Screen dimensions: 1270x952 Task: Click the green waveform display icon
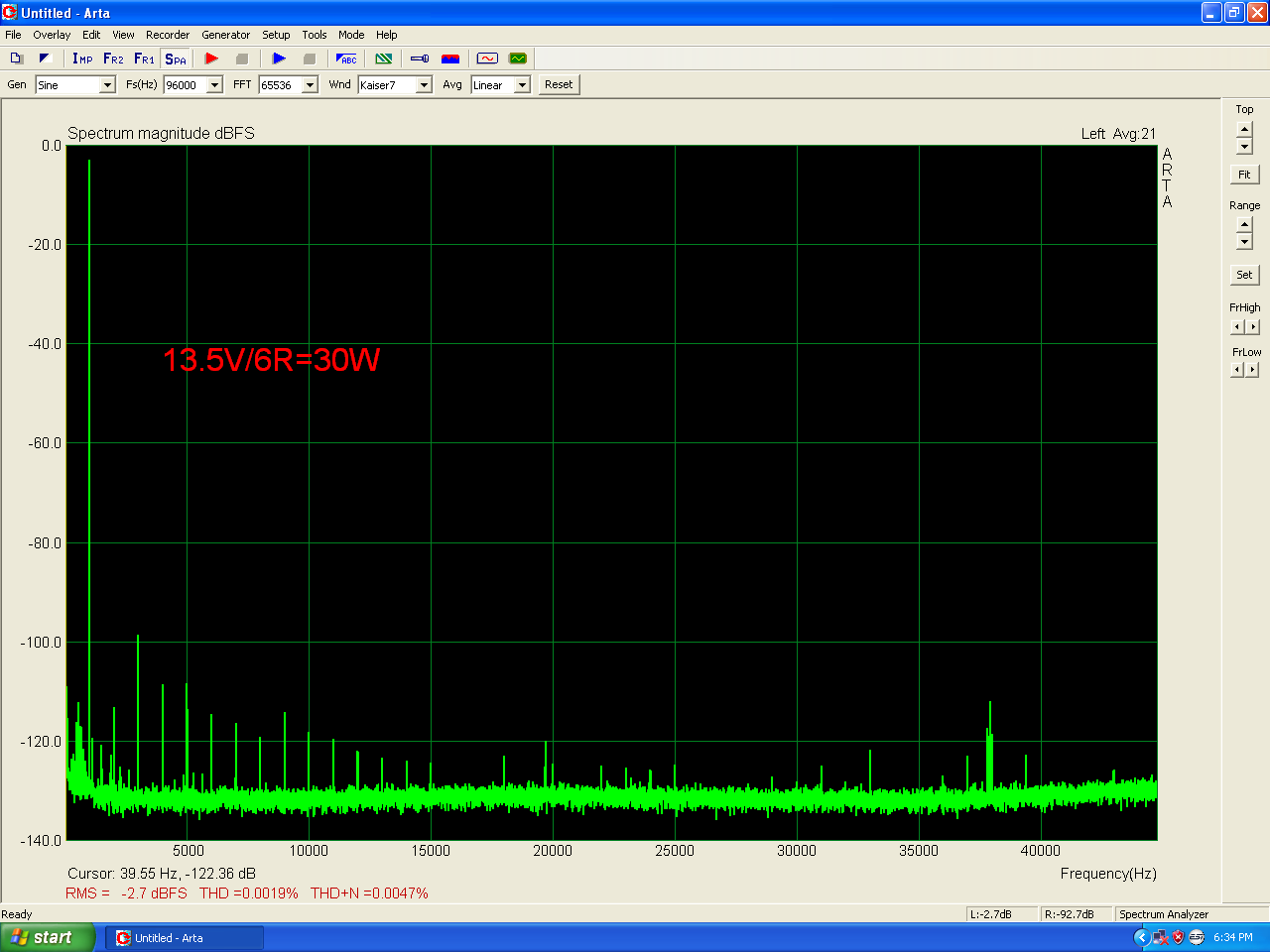[x=518, y=59]
